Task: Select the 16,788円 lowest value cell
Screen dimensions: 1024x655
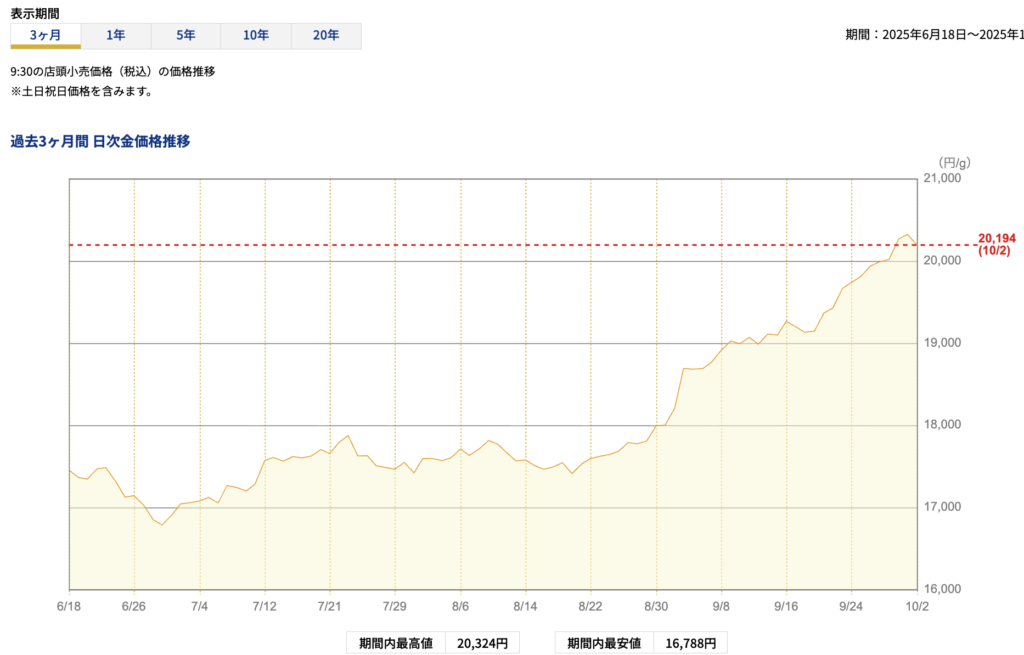Action: tap(691, 643)
